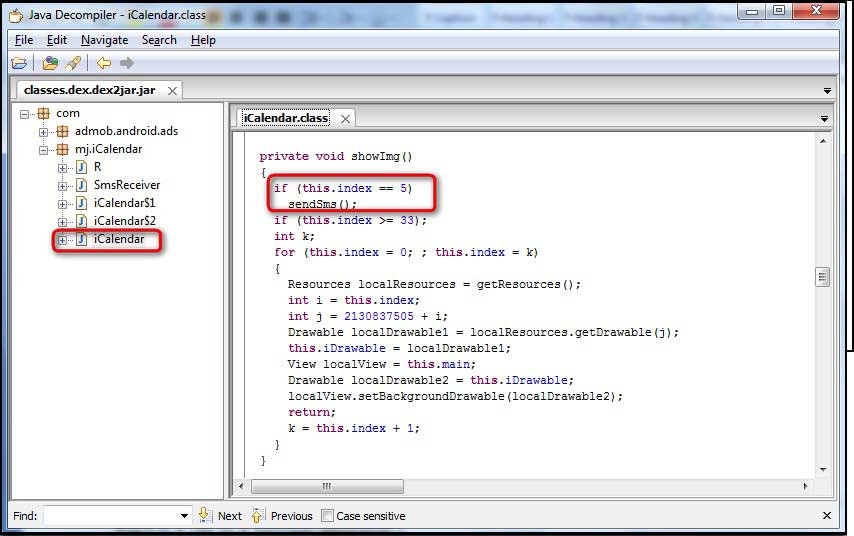Viewport: 854px width, 536px height.
Task: Expand the SmsReceiver class node
Action: (63, 185)
